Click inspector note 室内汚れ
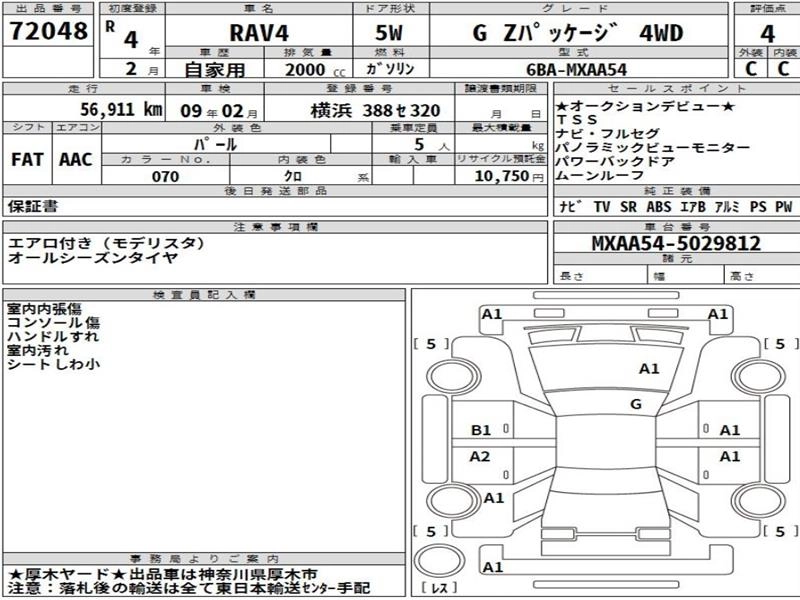 tap(37, 350)
